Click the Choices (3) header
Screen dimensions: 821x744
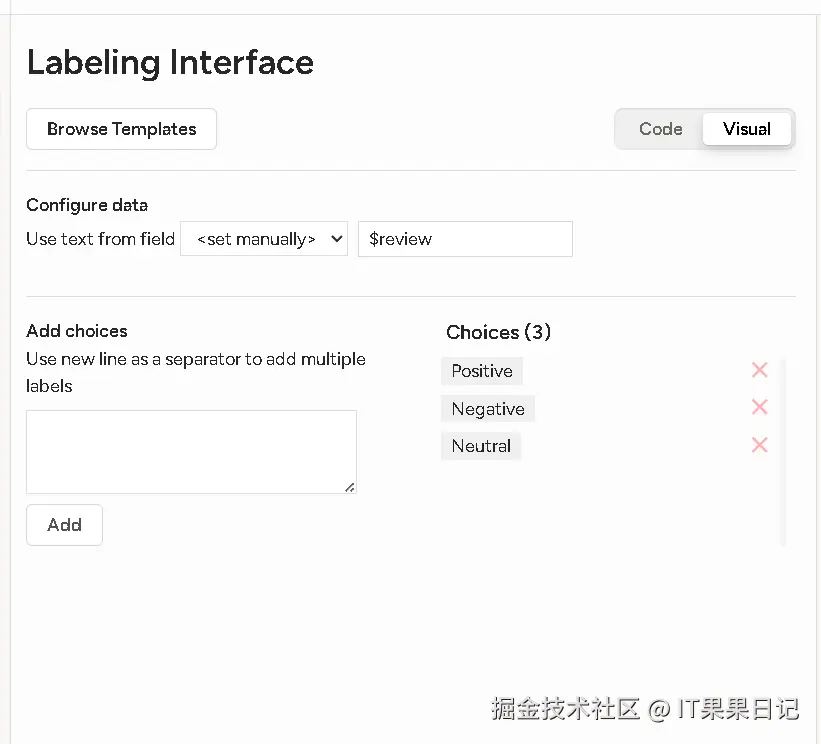click(498, 332)
